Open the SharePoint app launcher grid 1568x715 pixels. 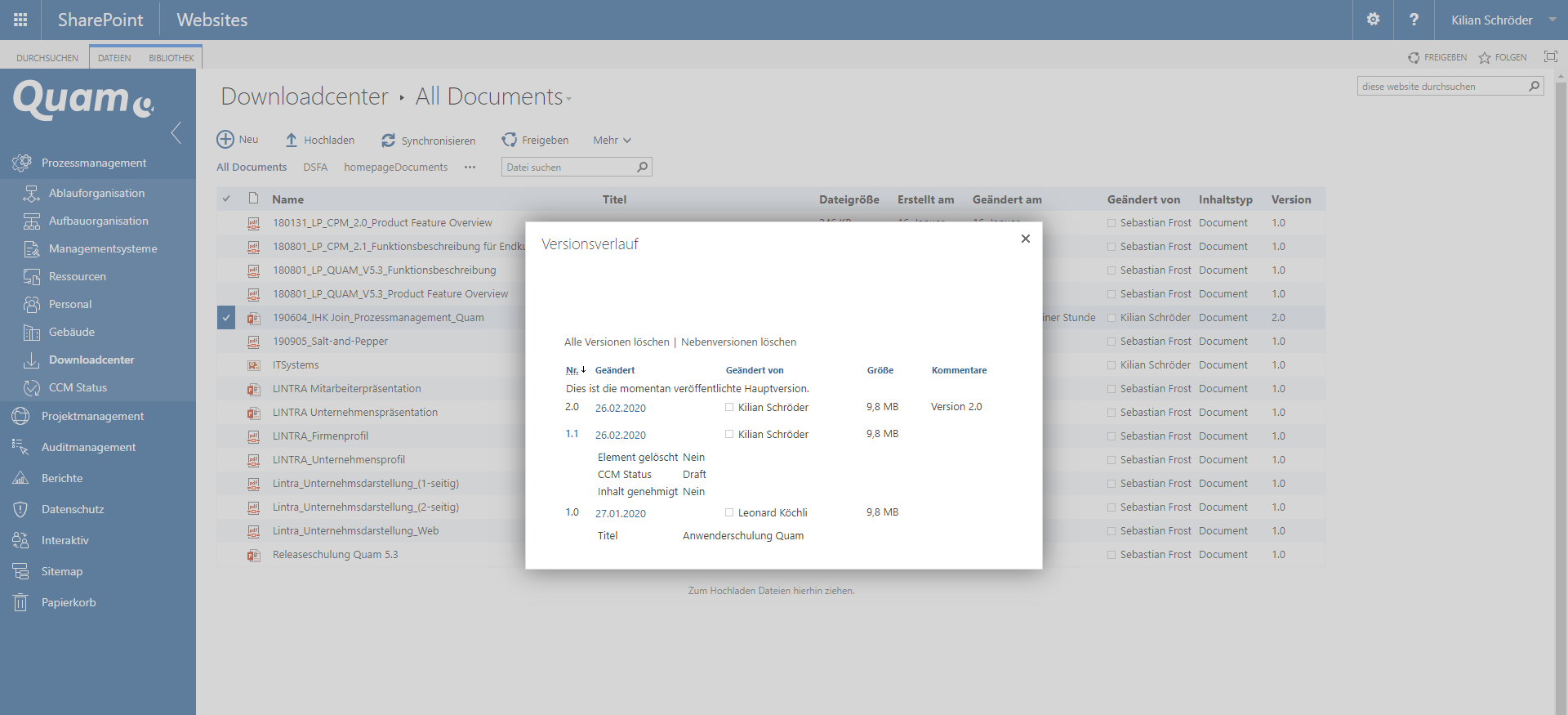[20, 20]
